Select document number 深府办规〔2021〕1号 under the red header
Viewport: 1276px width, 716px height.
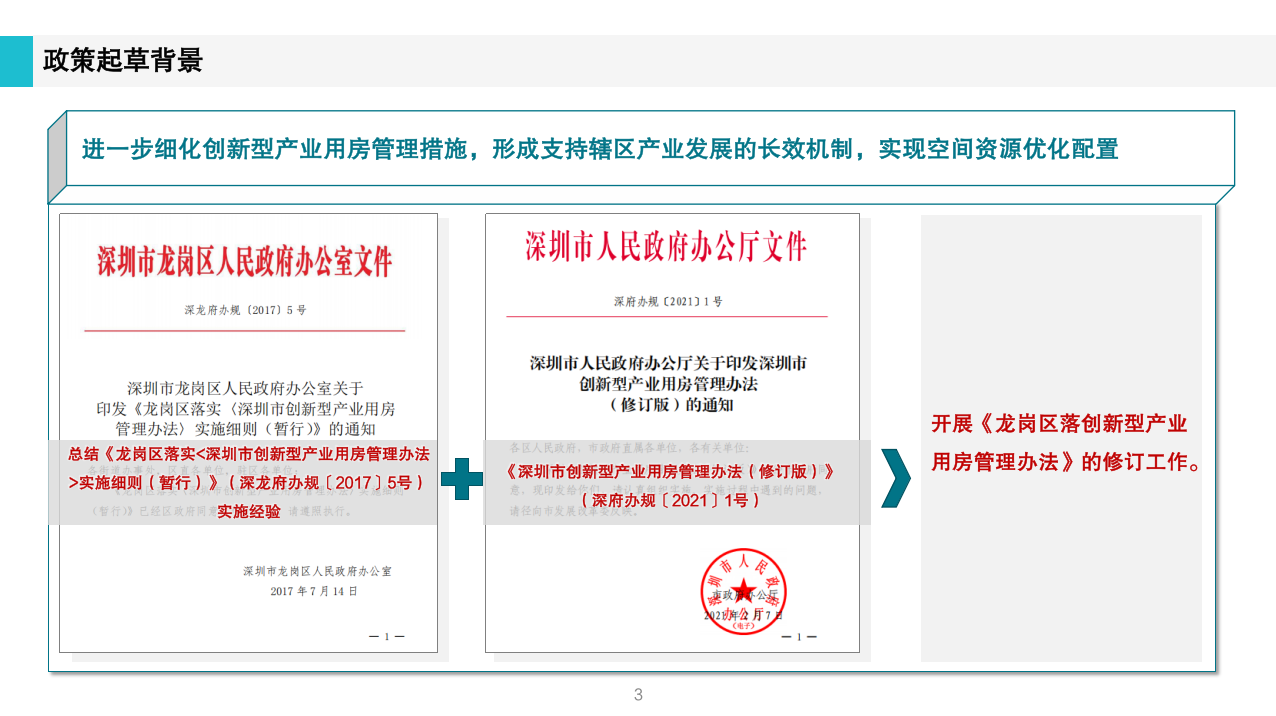pos(668,301)
